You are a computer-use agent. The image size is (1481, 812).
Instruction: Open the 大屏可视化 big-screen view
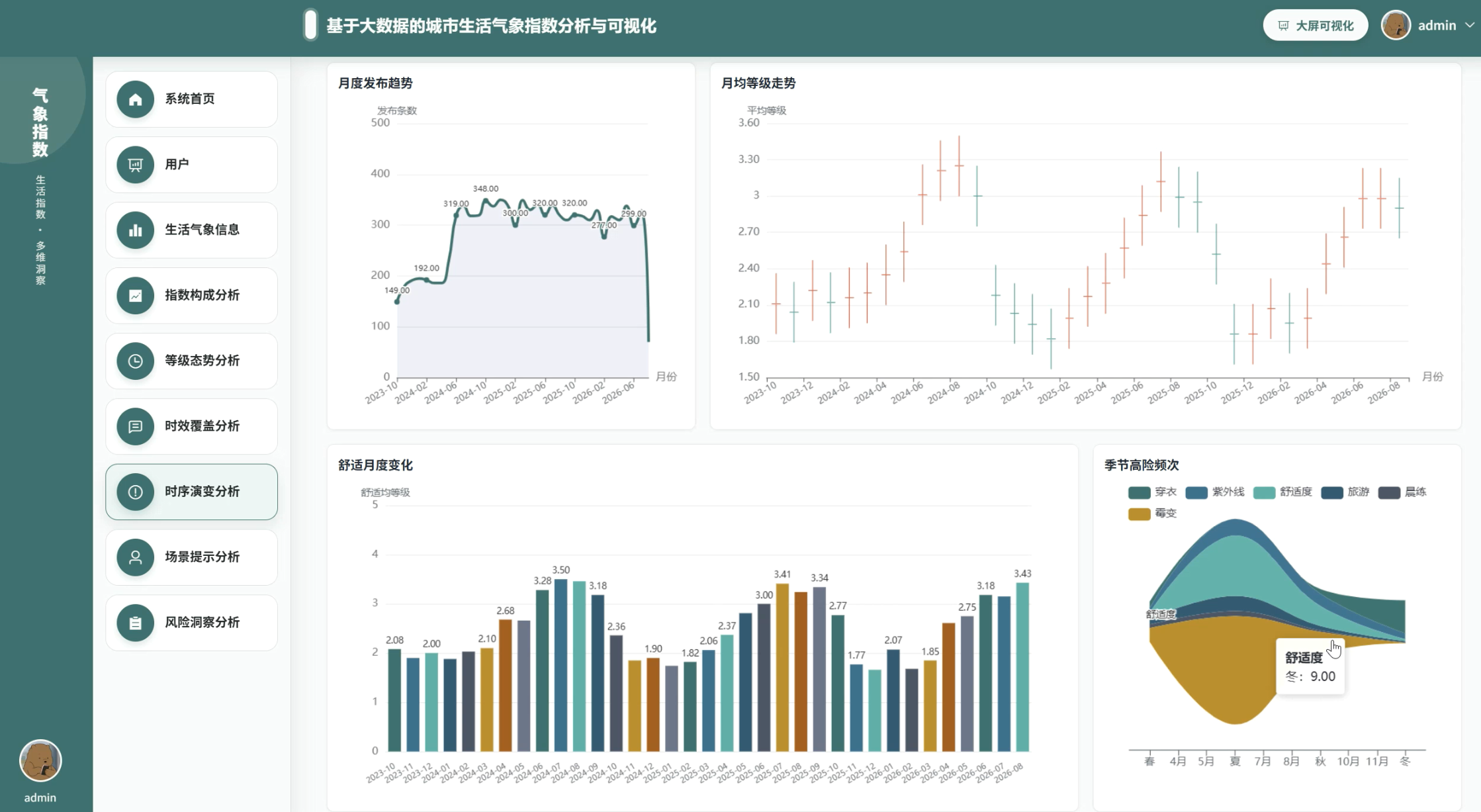tap(1315, 26)
